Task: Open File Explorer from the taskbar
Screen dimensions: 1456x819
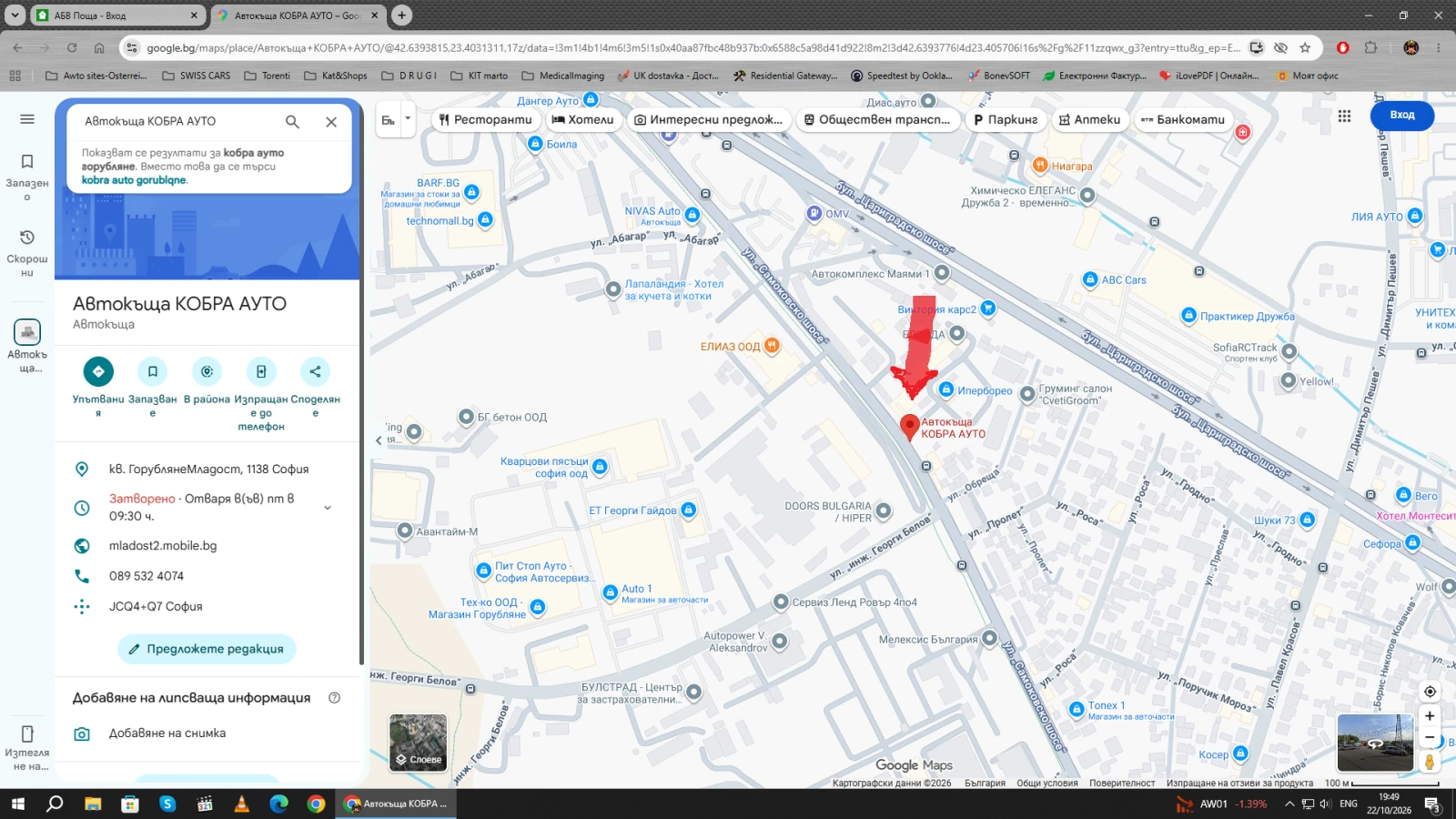Action: click(x=92, y=804)
